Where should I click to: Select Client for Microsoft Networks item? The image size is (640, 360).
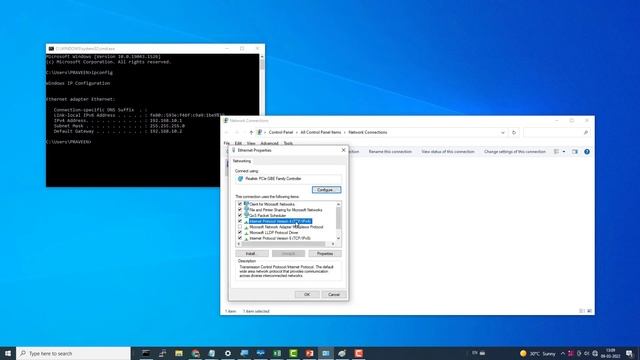(x=272, y=204)
